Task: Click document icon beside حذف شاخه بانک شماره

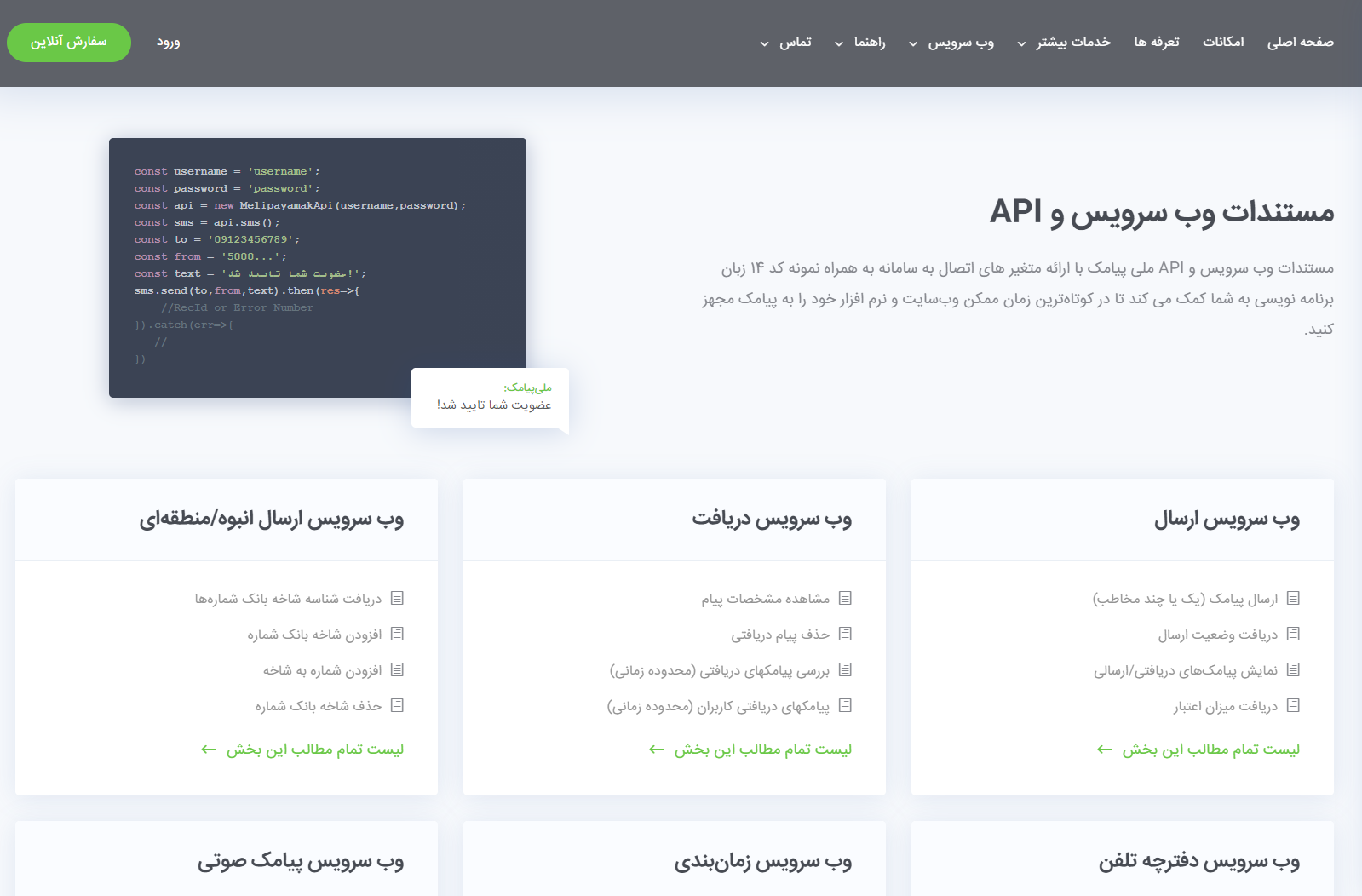Action: 397,706
